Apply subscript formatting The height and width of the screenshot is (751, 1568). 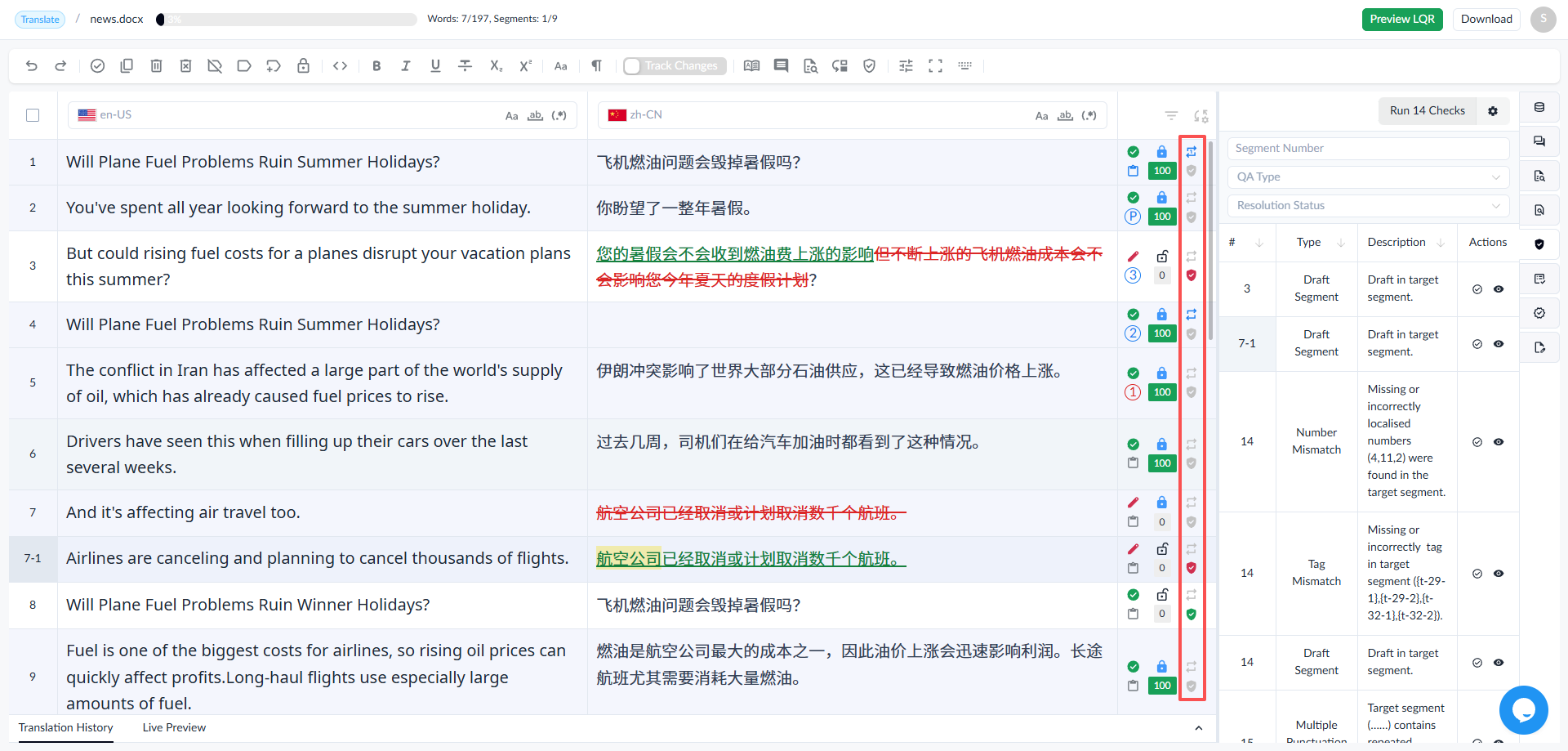pyautogui.click(x=496, y=66)
